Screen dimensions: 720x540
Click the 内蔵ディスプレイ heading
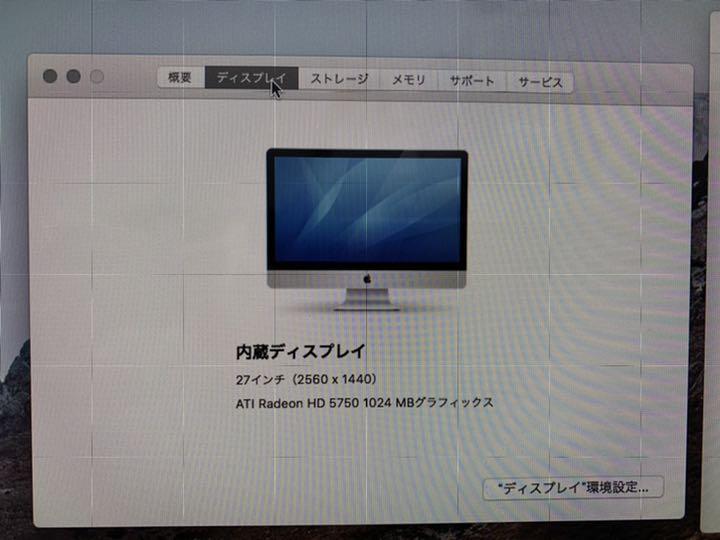coord(301,352)
